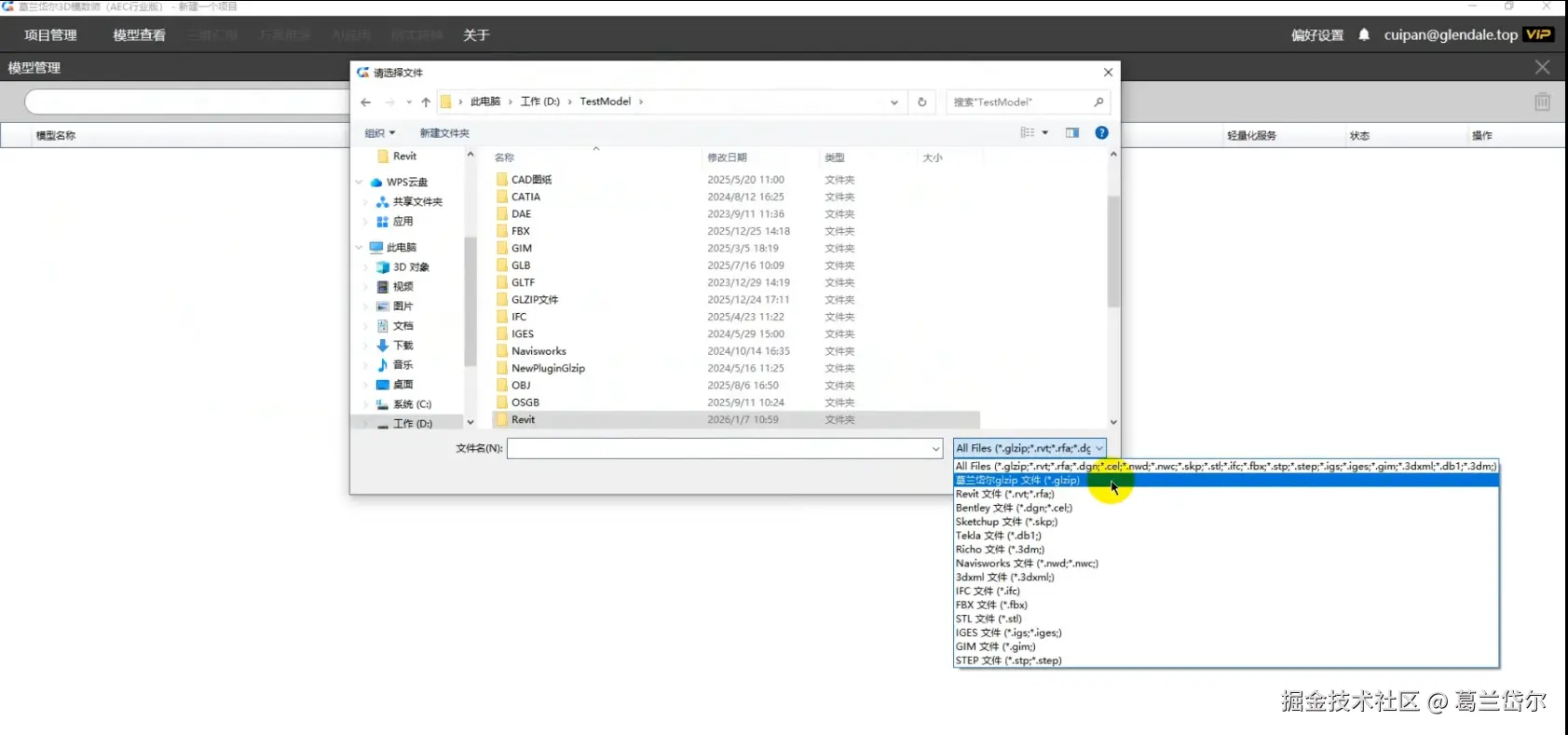Open the 模型查看 menu

coord(139,35)
